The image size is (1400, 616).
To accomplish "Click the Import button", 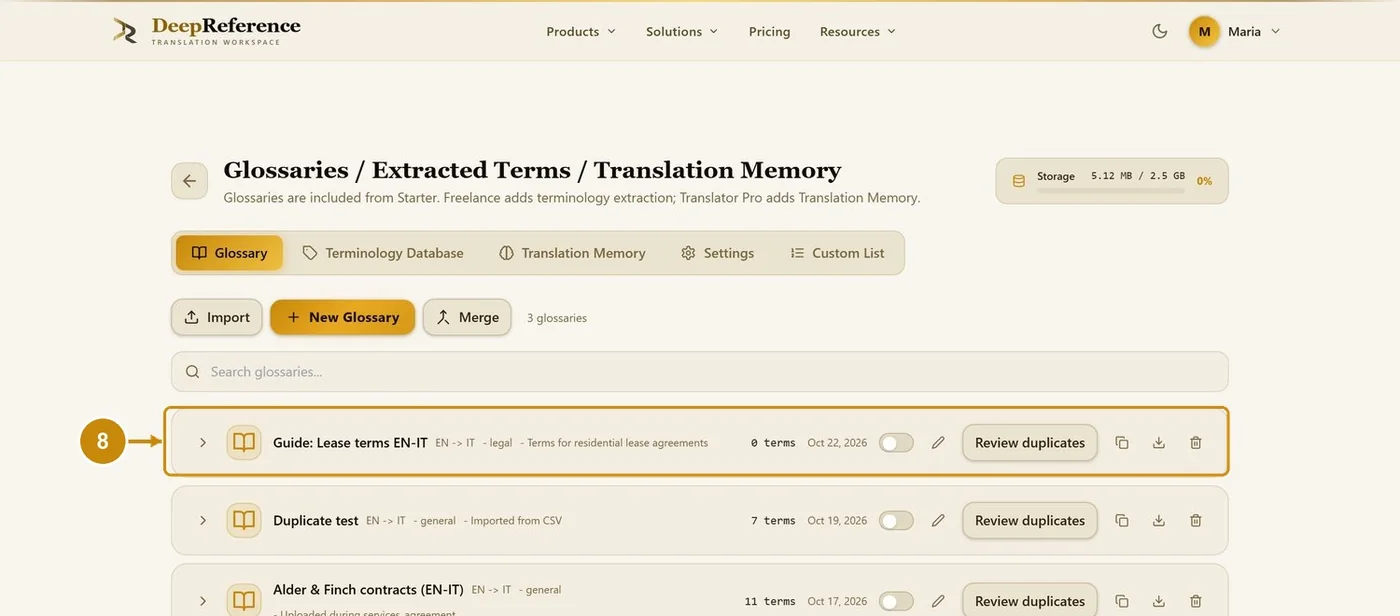I will (x=217, y=317).
